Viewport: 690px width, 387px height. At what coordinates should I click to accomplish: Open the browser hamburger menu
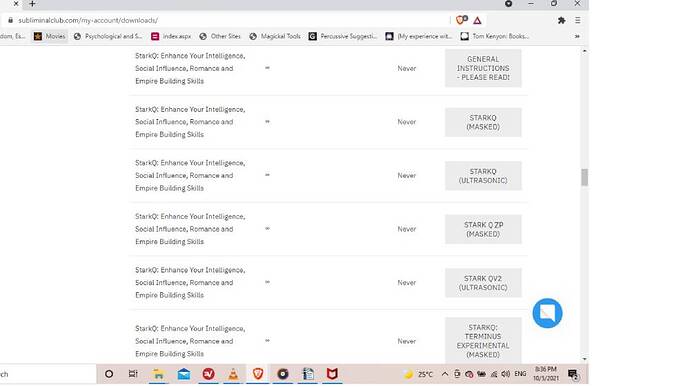click(577, 20)
